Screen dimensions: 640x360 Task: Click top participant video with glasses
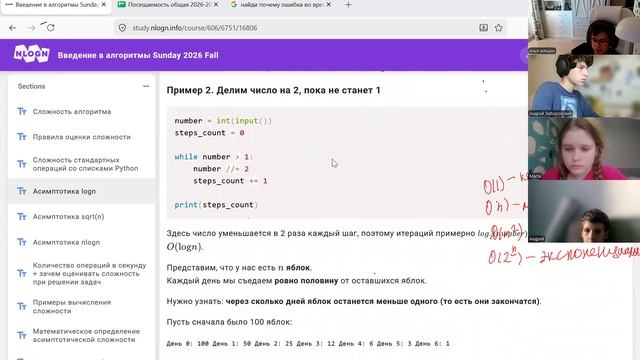[x=584, y=27]
